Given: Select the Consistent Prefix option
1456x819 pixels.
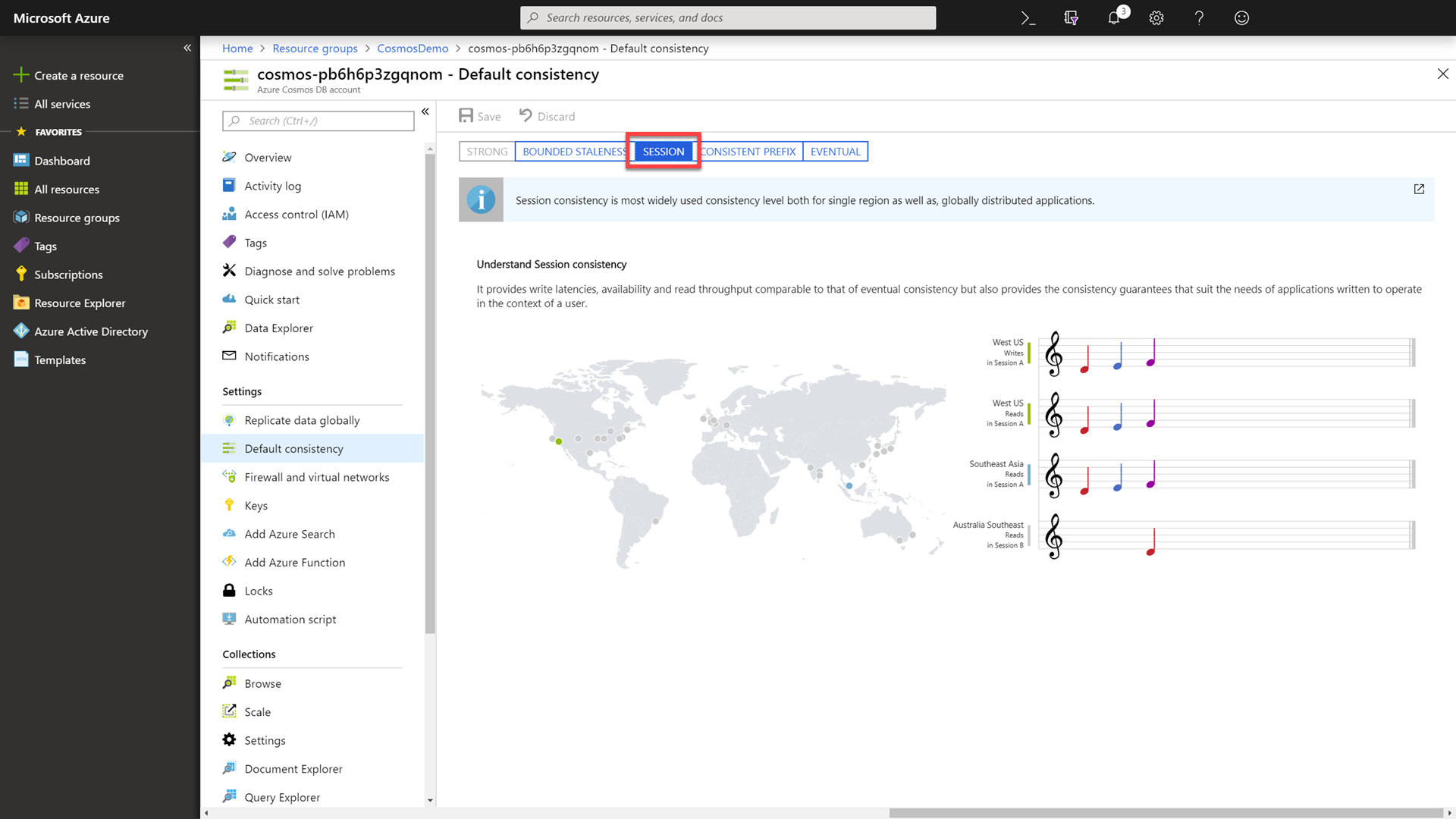Looking at the screenshot, I should tap(747, 151).
